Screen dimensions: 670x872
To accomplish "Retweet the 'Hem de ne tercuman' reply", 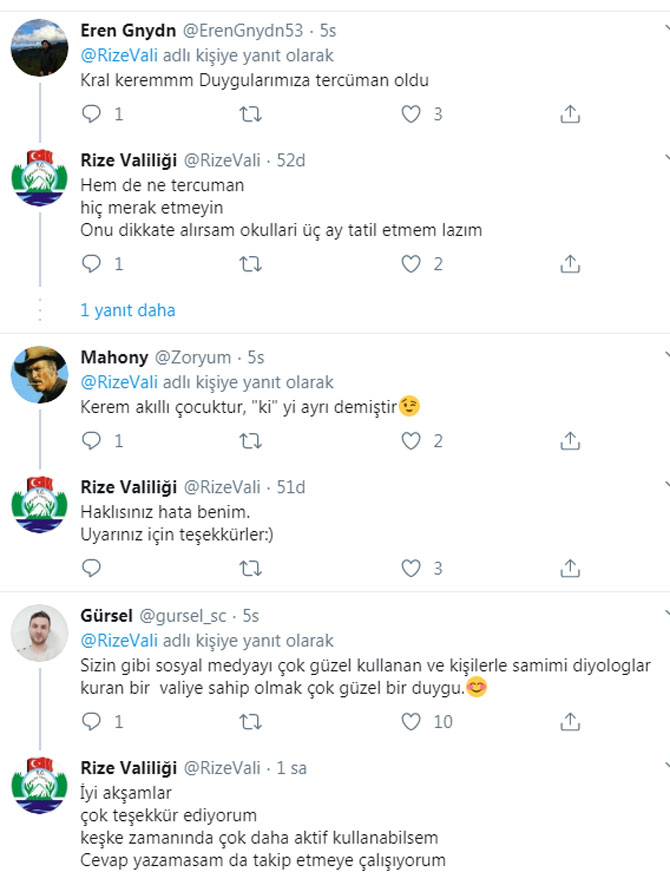I will click(x=252, y=264).
